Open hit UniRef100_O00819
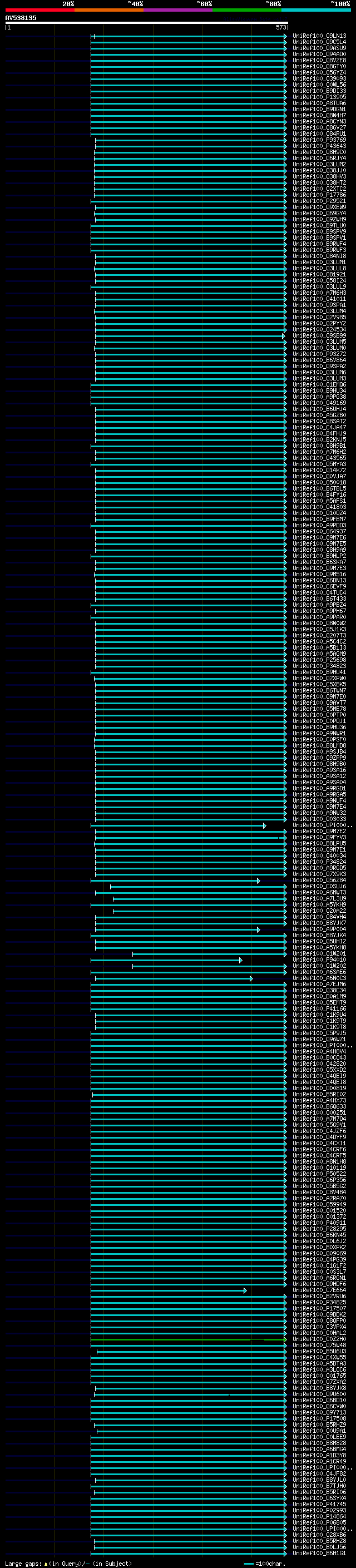356x1568 pixels. point(319,1088)
